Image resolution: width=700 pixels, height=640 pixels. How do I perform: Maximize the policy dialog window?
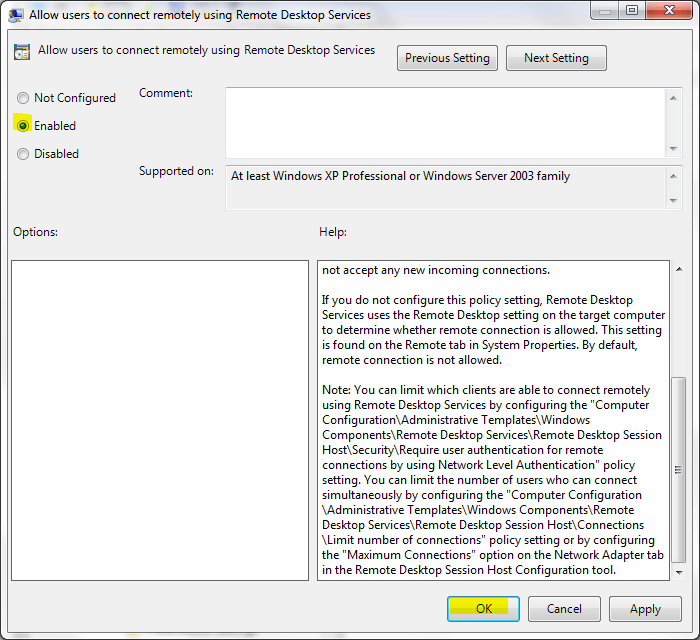pos(632,11)
